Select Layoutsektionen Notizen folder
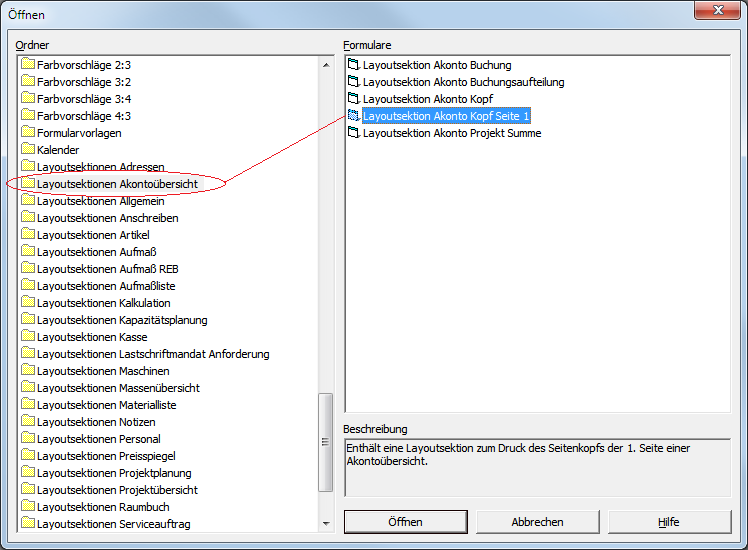 pos(96,422)
